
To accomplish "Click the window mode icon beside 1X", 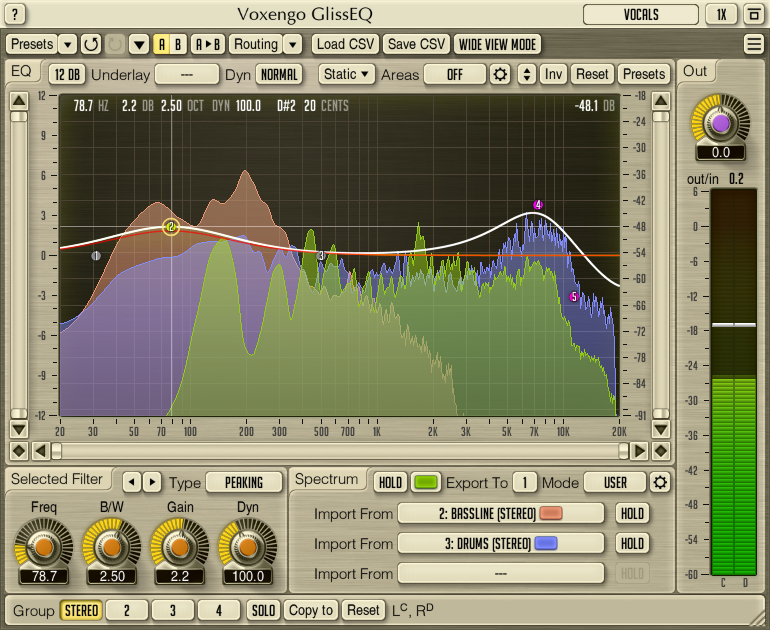I will 754,14.
